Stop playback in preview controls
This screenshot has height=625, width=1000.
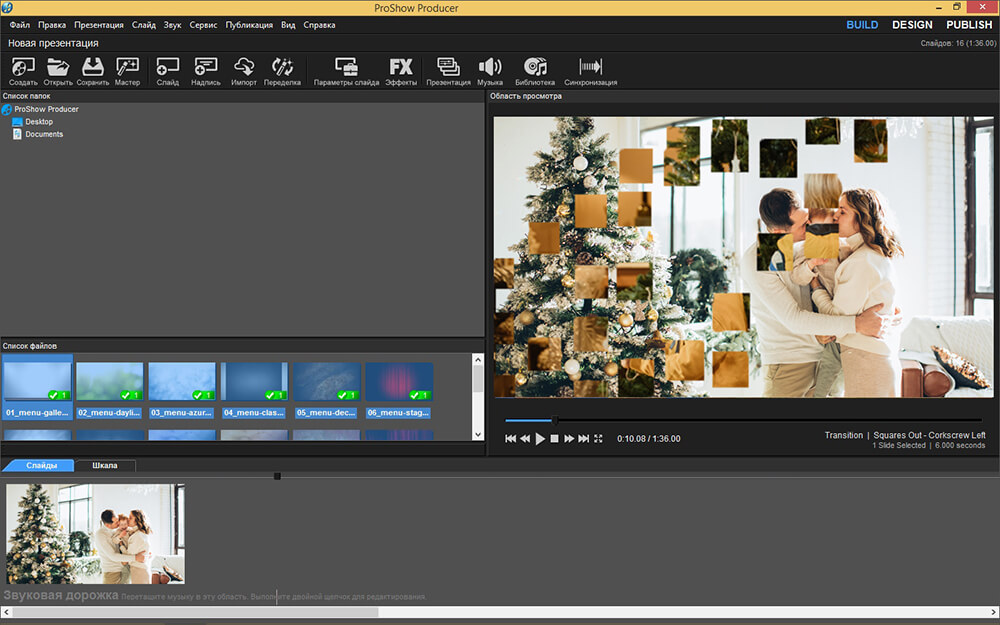[x=554, y=439]
